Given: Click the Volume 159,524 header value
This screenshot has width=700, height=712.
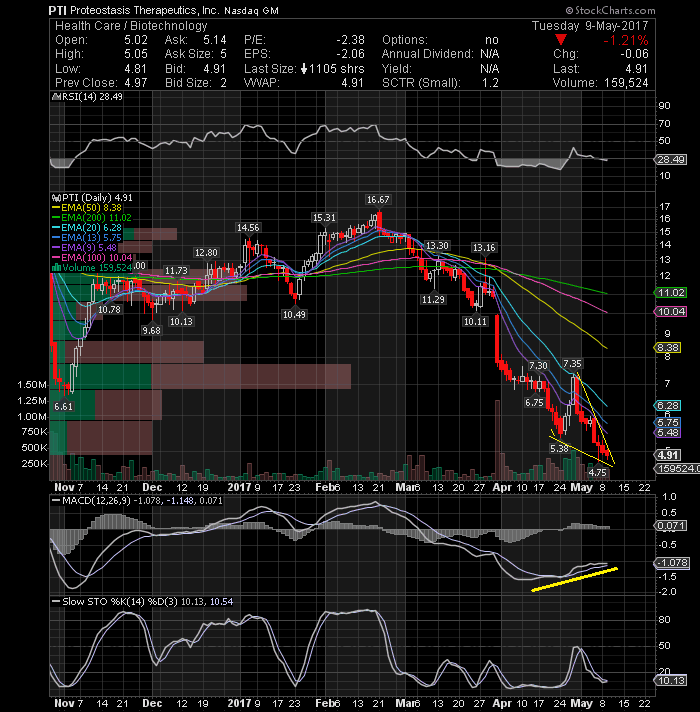Looking at the screenshot, I should click(x=626, y=83).
